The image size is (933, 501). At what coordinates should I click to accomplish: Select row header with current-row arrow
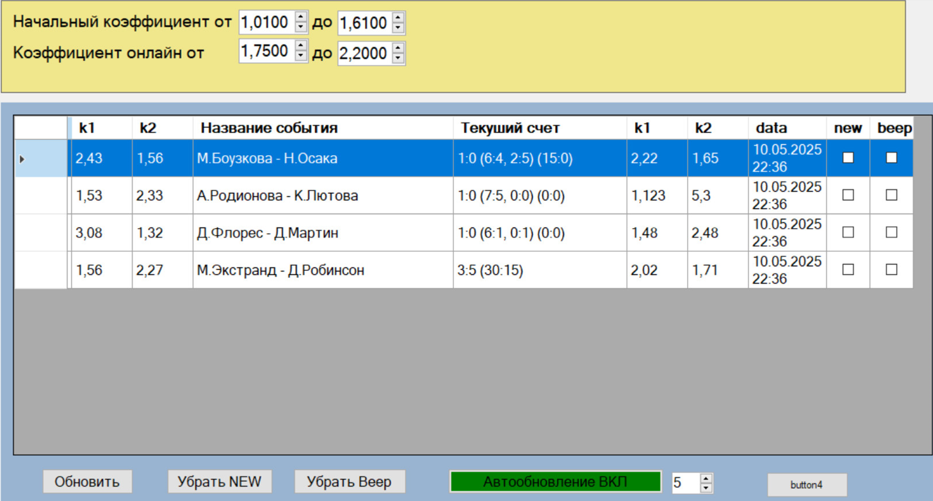click(40, 158)
